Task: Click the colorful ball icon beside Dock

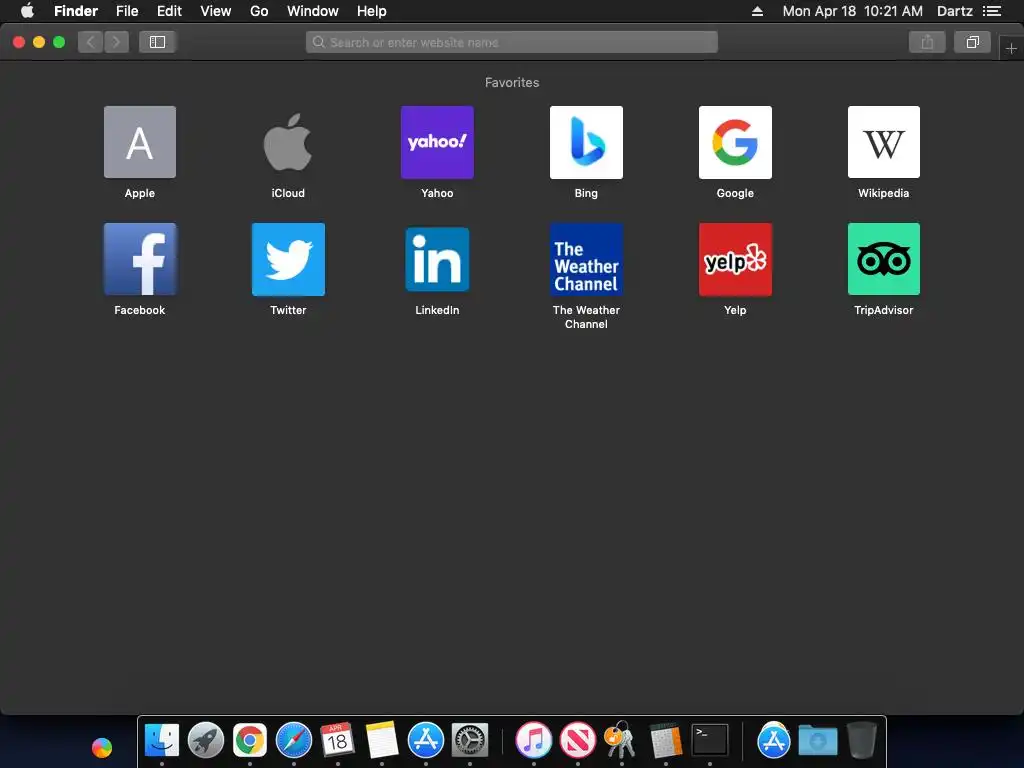Action: pos(101,748)
